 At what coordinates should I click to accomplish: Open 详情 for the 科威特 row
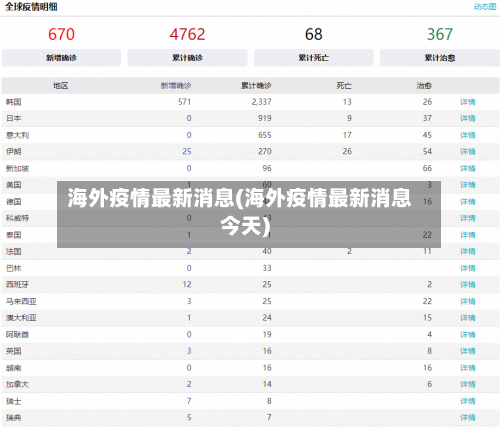pos(468,218)
